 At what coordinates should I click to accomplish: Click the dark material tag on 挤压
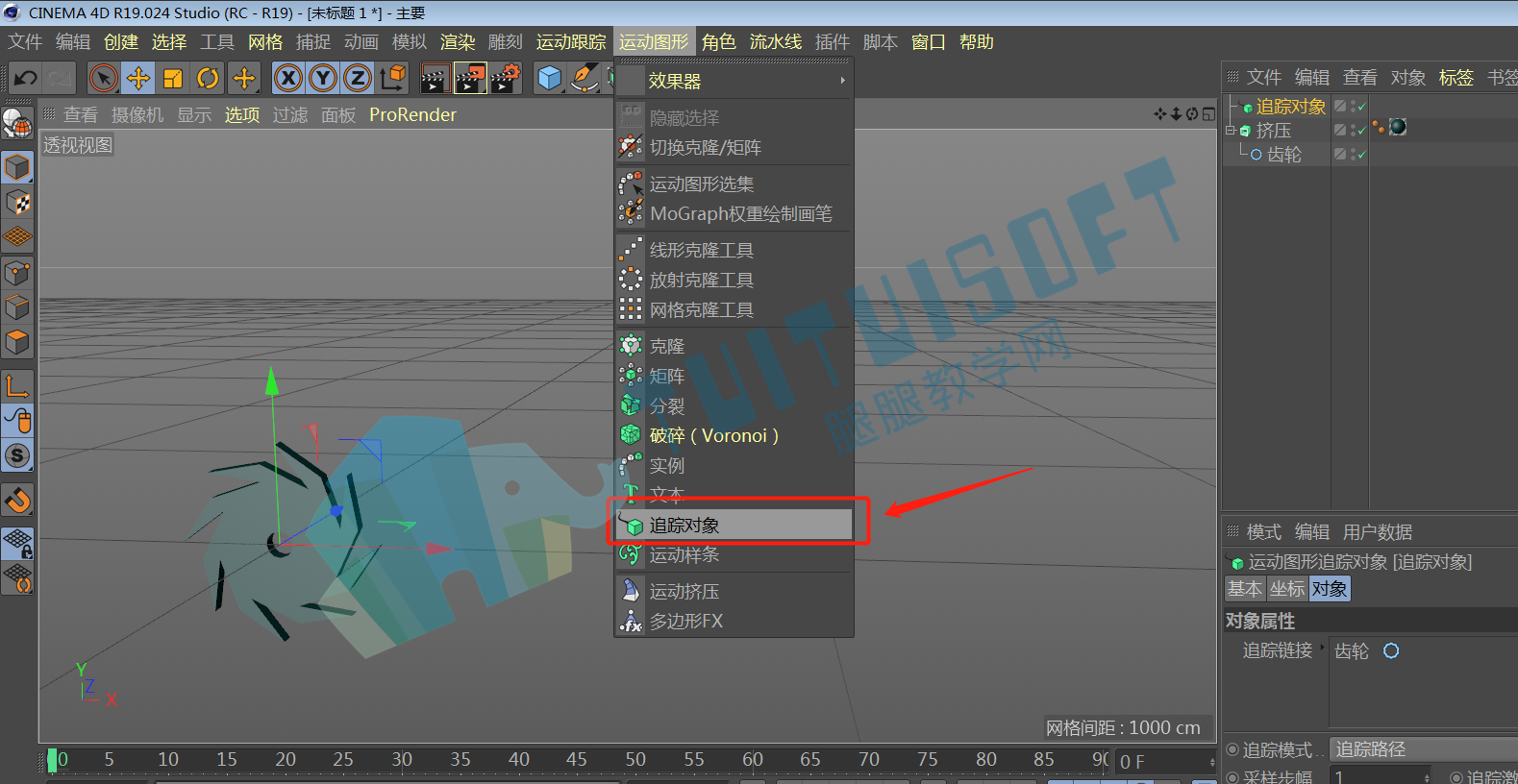point(1398,127)
